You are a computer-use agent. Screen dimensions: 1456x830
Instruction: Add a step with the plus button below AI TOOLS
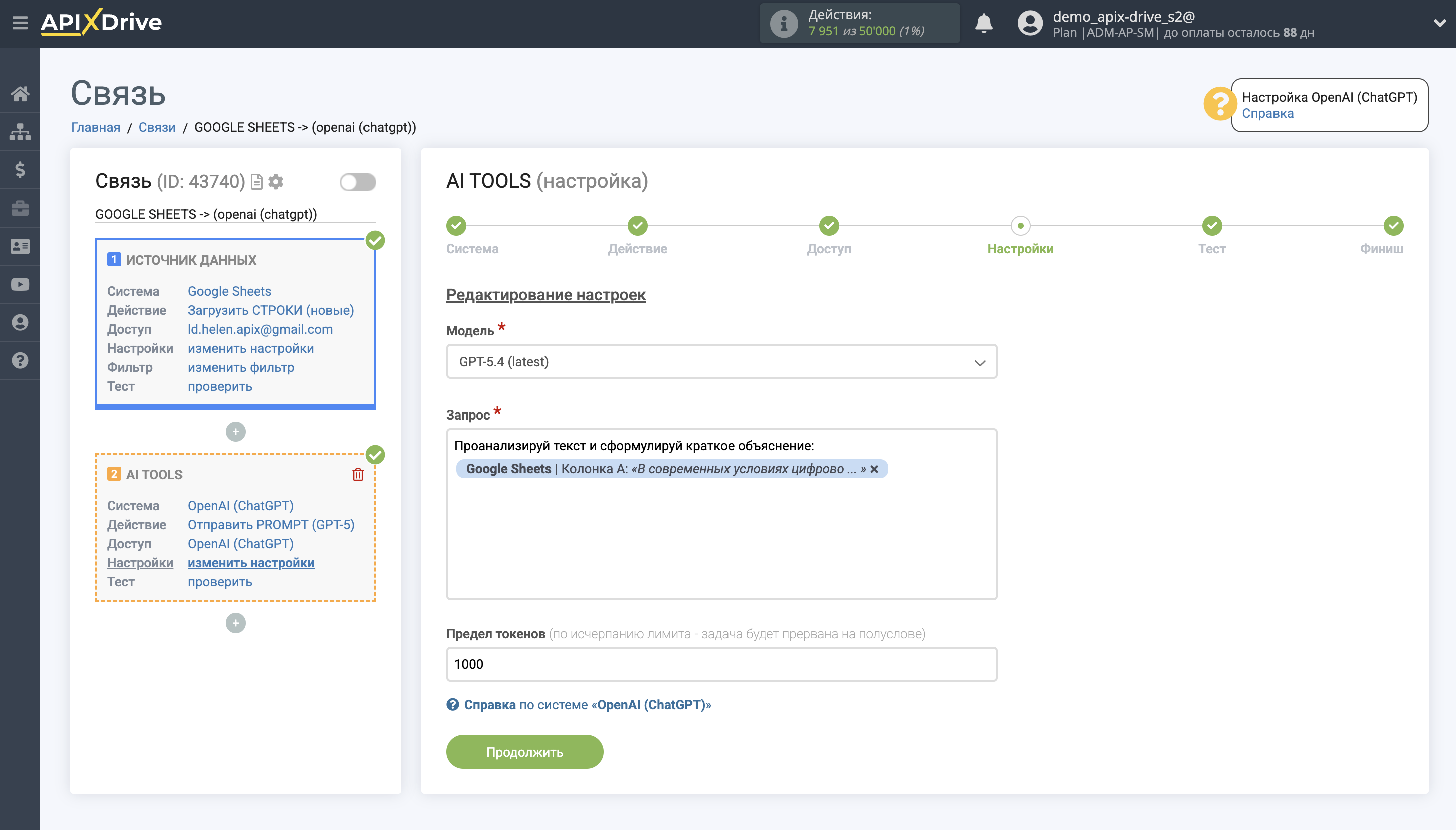coord(235,622)
